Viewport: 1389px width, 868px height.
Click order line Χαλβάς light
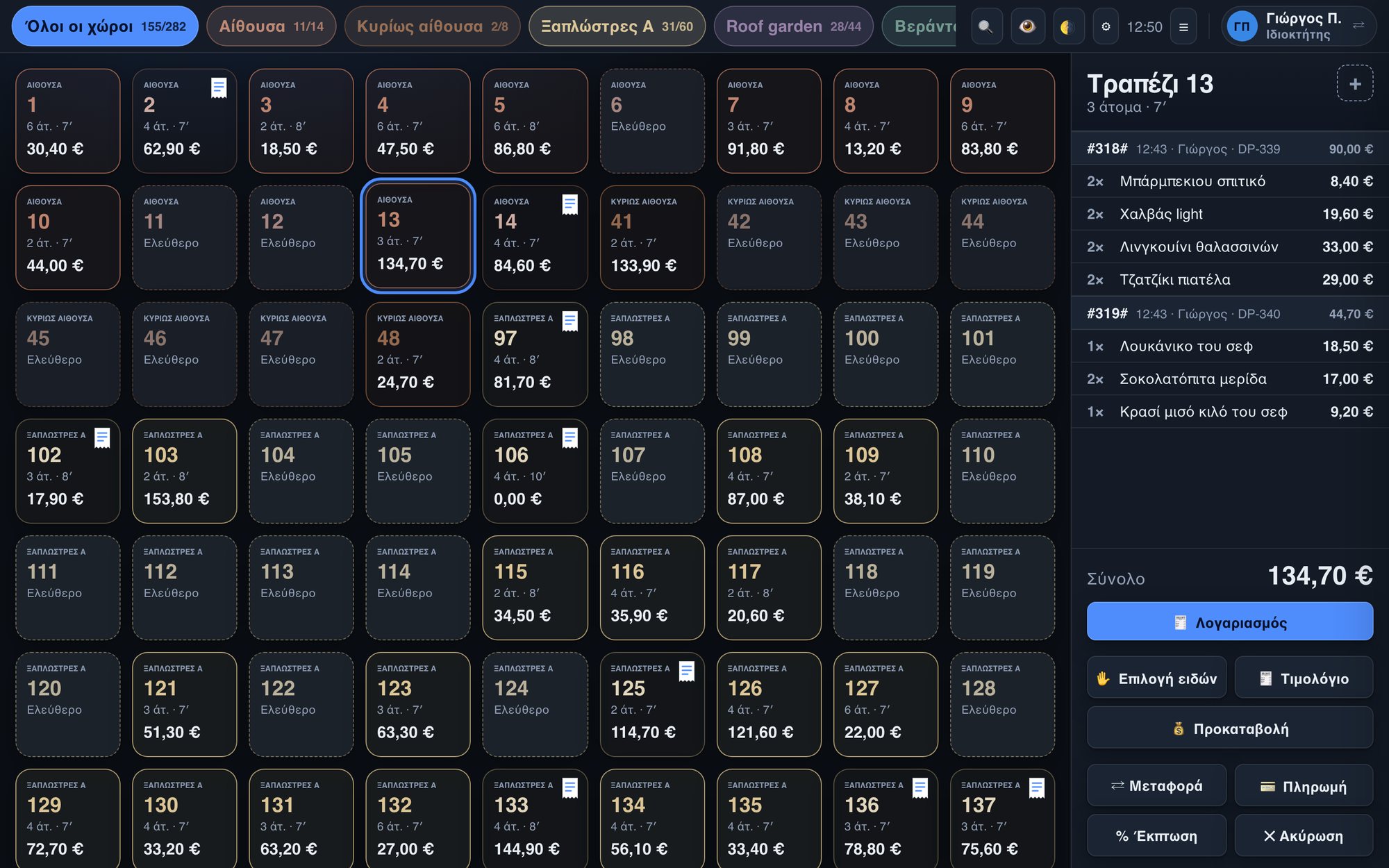[1230, 214]
